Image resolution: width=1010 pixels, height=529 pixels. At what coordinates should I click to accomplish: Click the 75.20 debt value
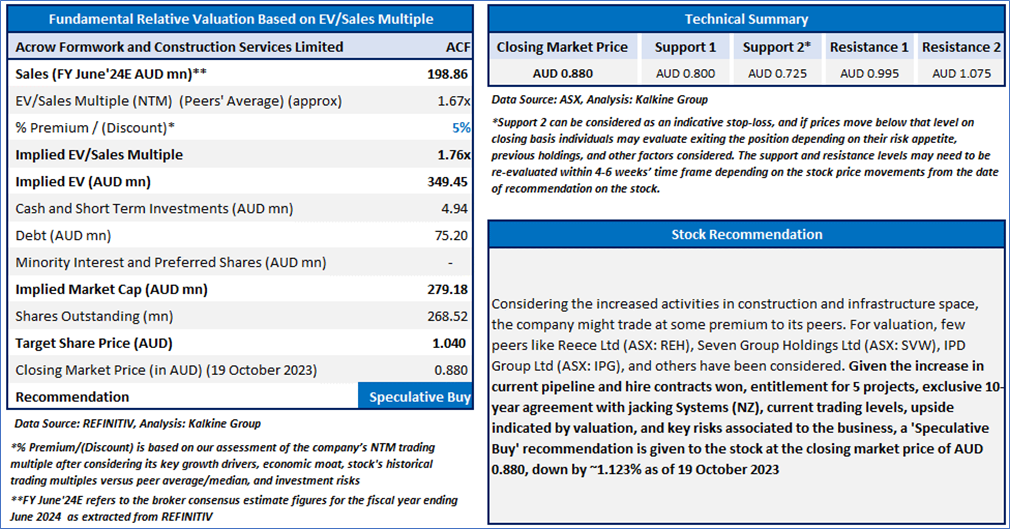(451, 236)
